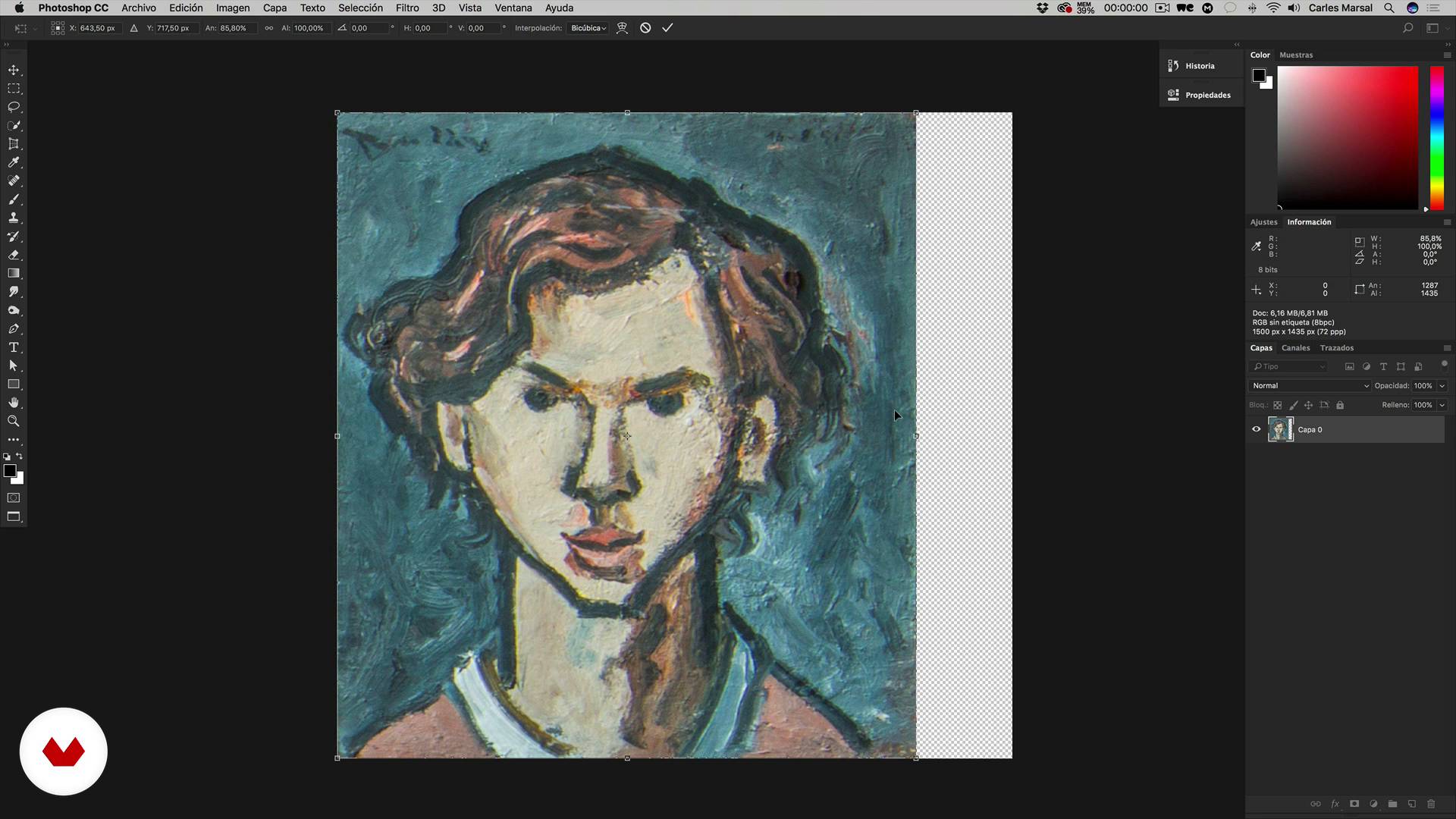Cancel the transform with the prohibit icon

tap(645, 28)
